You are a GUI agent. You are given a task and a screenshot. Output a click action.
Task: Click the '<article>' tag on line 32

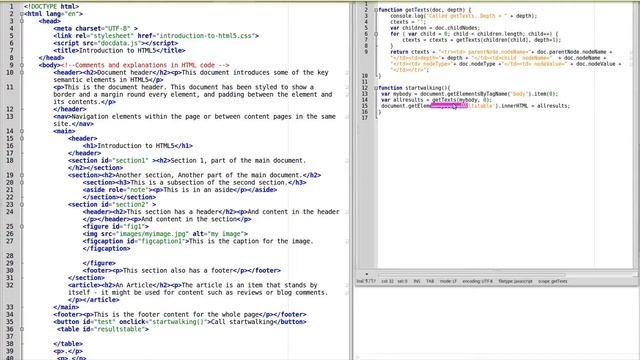click(84, 286)
